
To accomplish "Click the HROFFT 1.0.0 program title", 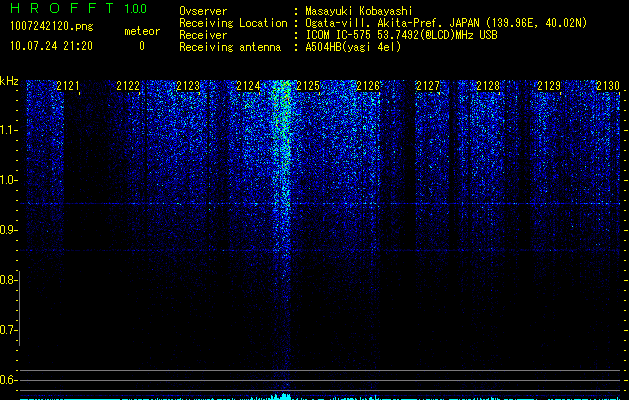I will pos(78,8).
